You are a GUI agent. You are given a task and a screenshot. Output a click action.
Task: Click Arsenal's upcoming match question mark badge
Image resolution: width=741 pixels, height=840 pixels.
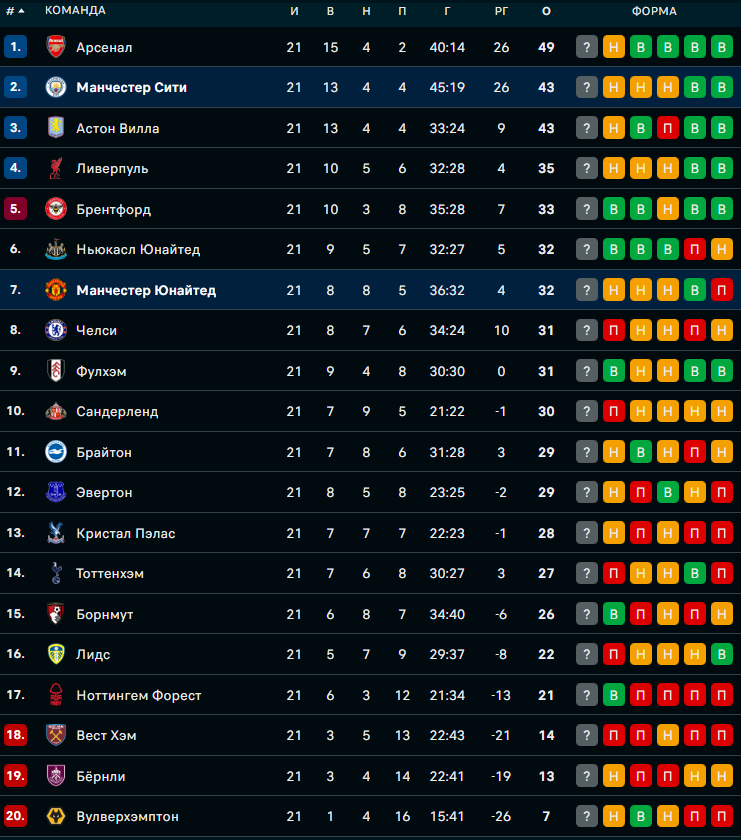tap(587, 47)
